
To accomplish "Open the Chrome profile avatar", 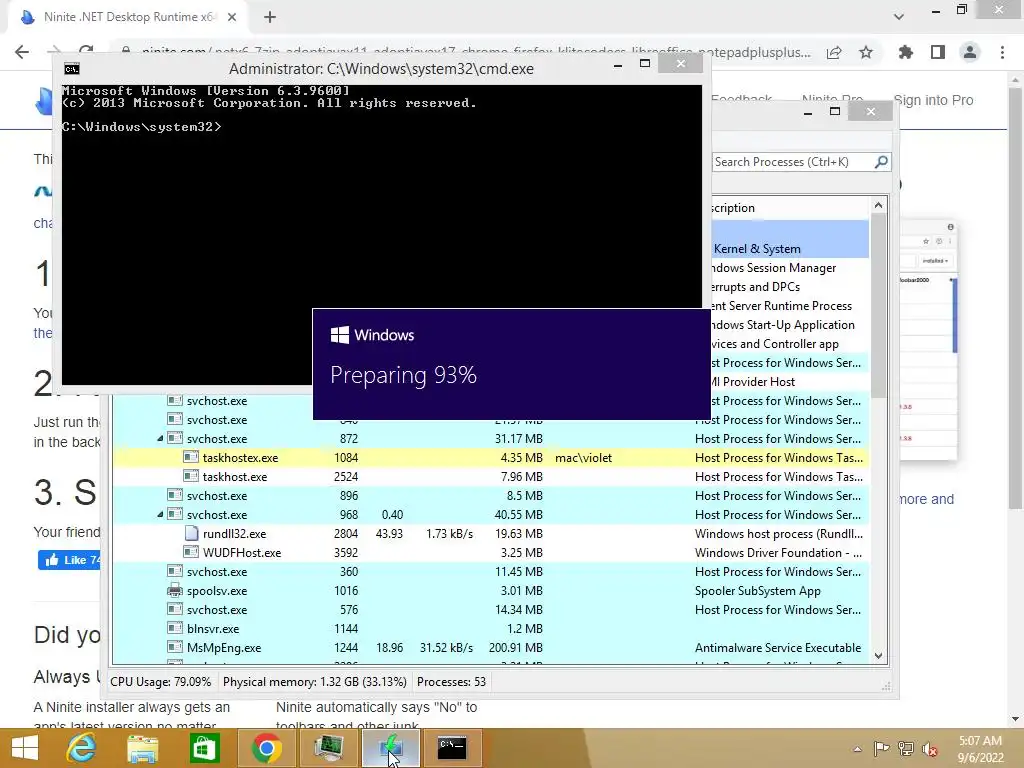I will tap(970, 52).
